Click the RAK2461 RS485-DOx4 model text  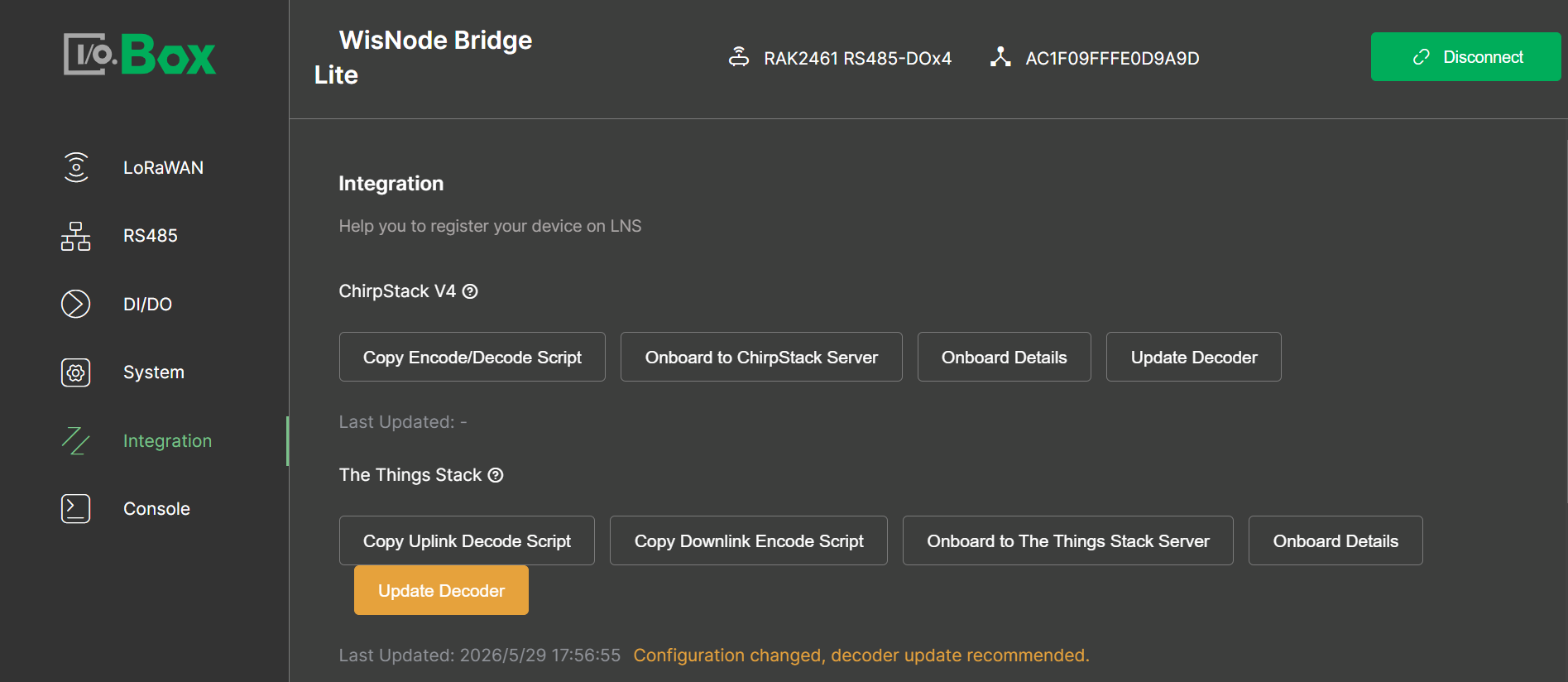(x=857, y=58)
